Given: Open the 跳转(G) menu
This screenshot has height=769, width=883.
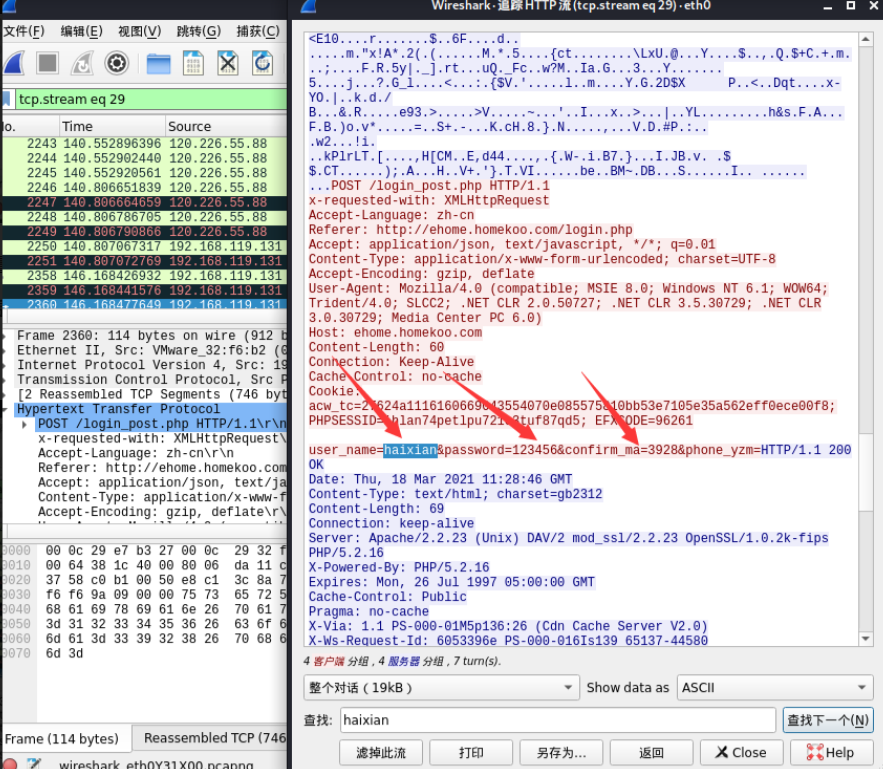Looking at the screenshot, I should (x=199, y=31).
